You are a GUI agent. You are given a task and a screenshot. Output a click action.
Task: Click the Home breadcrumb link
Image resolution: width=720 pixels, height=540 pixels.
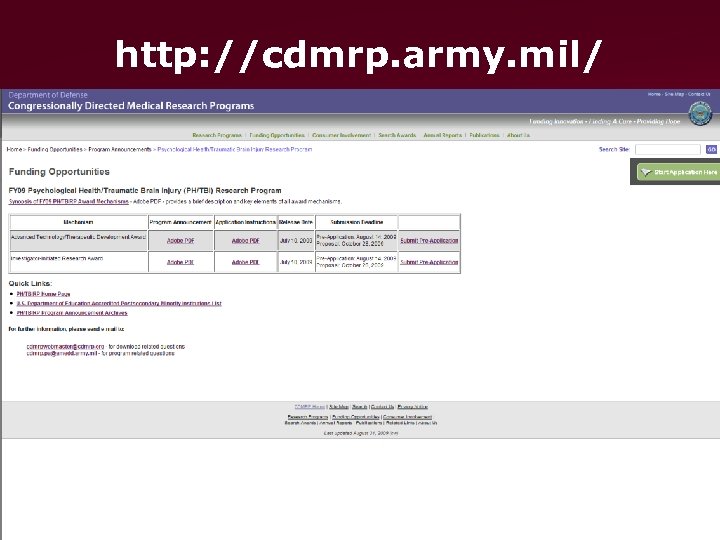(x=14, y=149)
